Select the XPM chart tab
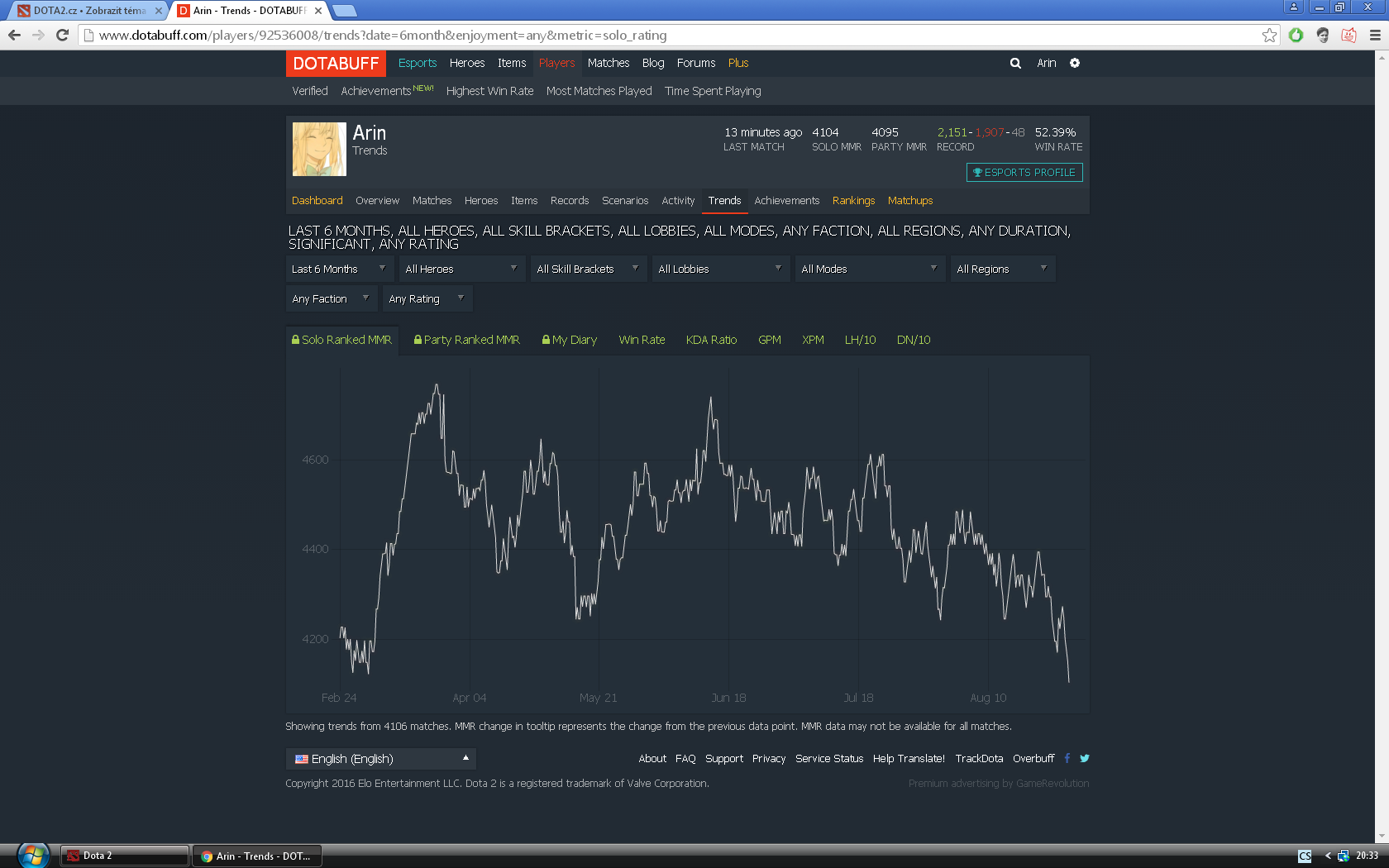 (813, 340)
